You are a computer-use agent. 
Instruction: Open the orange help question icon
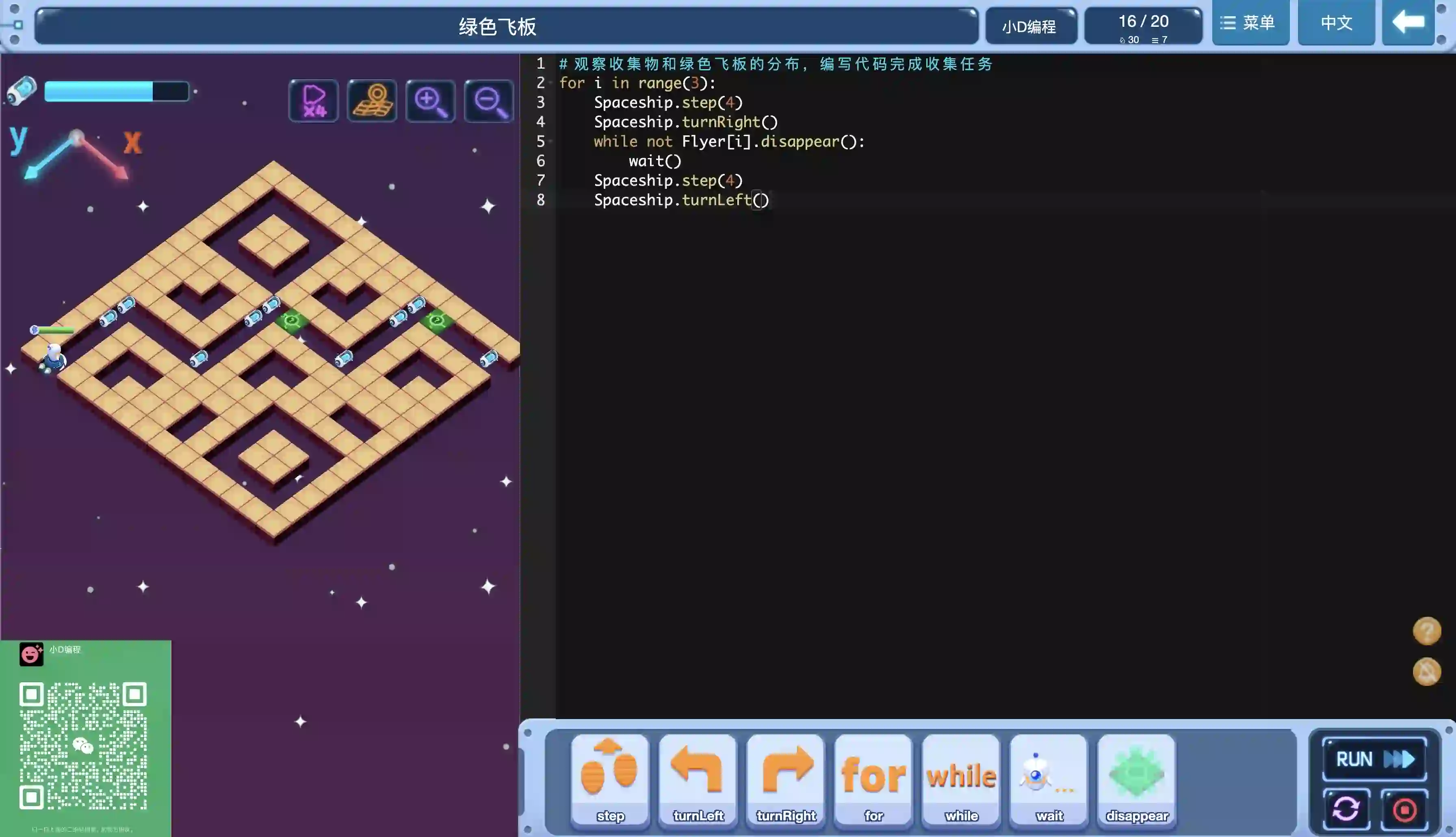(1427, 631)
